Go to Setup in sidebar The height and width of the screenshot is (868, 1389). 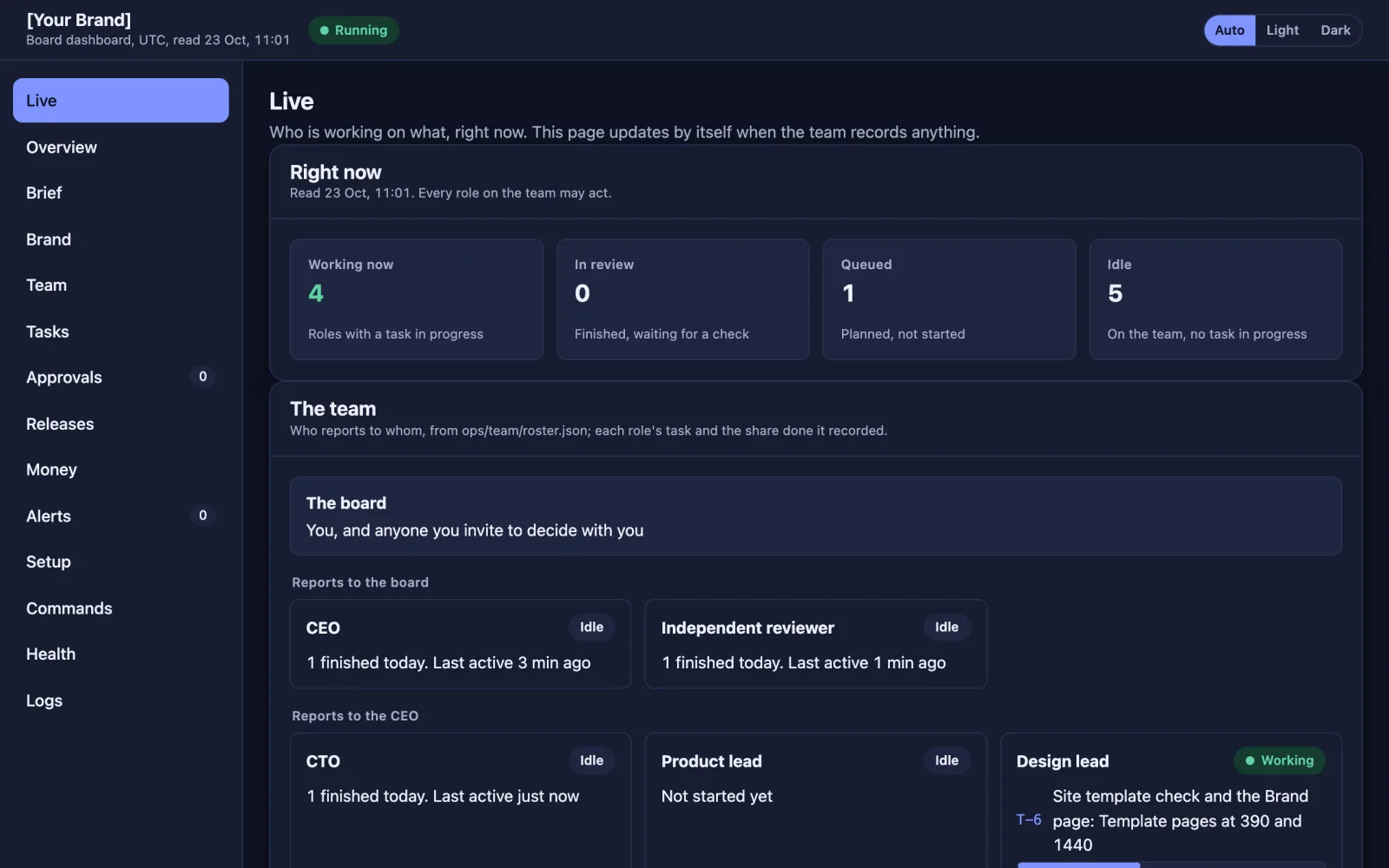click(x=121, y=562)
